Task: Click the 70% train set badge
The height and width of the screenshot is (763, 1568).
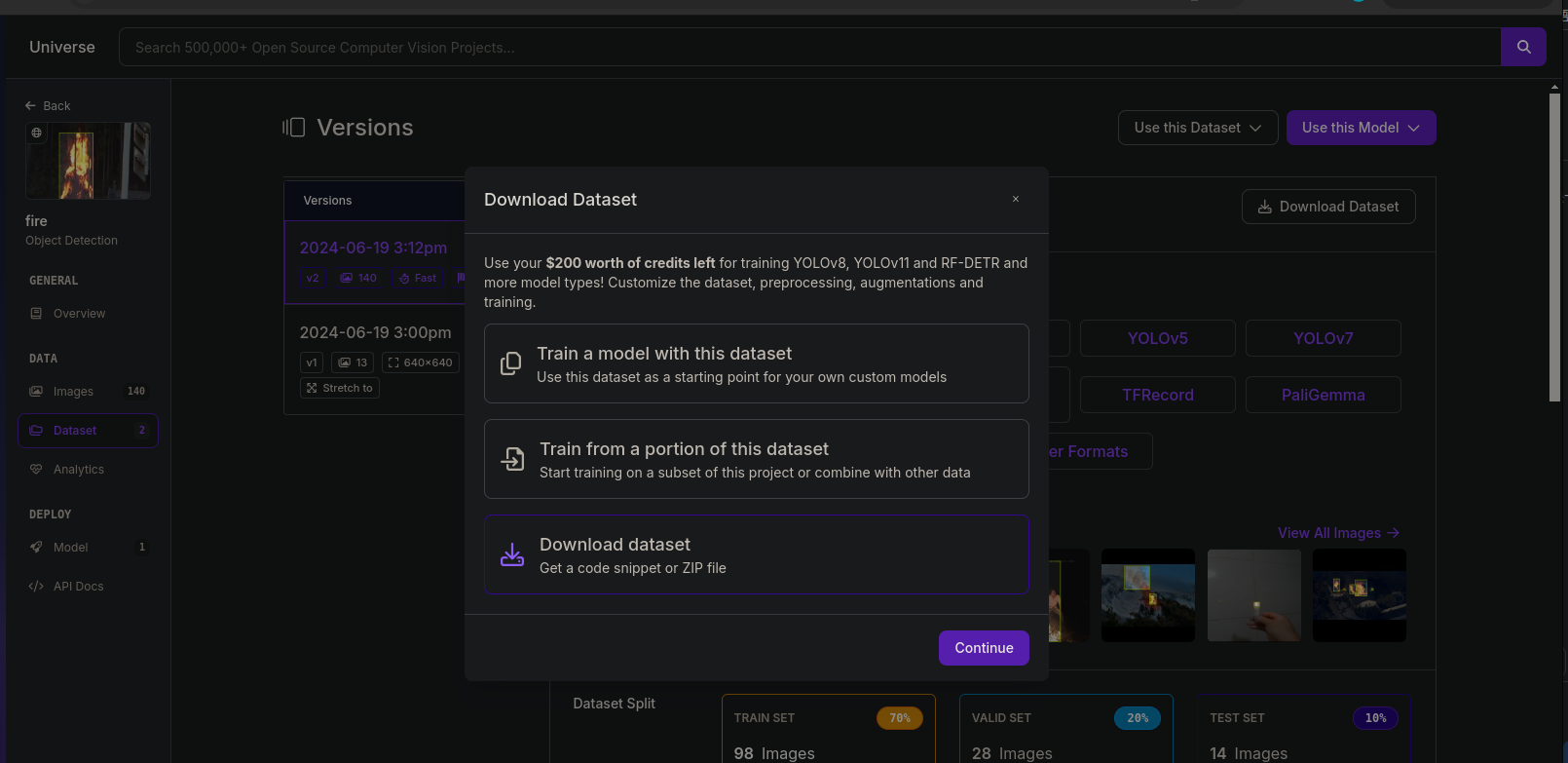Action: (900, 718)
